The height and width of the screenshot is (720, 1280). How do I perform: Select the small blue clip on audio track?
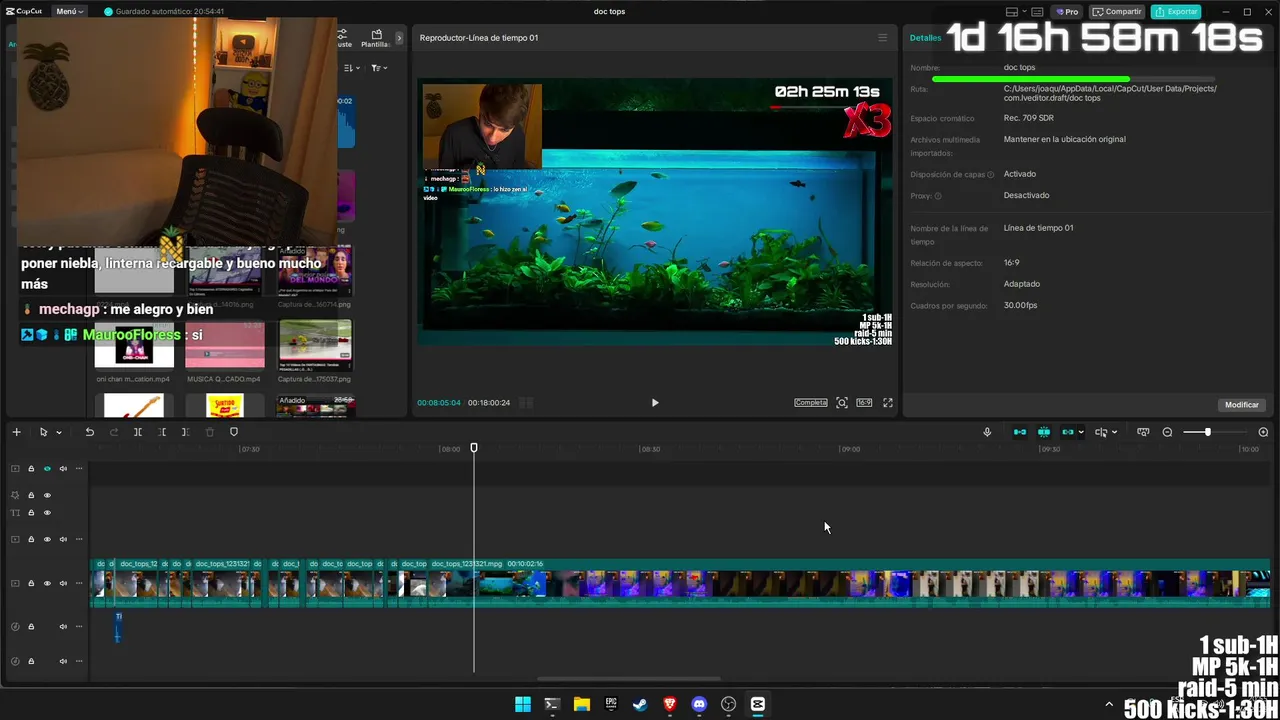118,626
